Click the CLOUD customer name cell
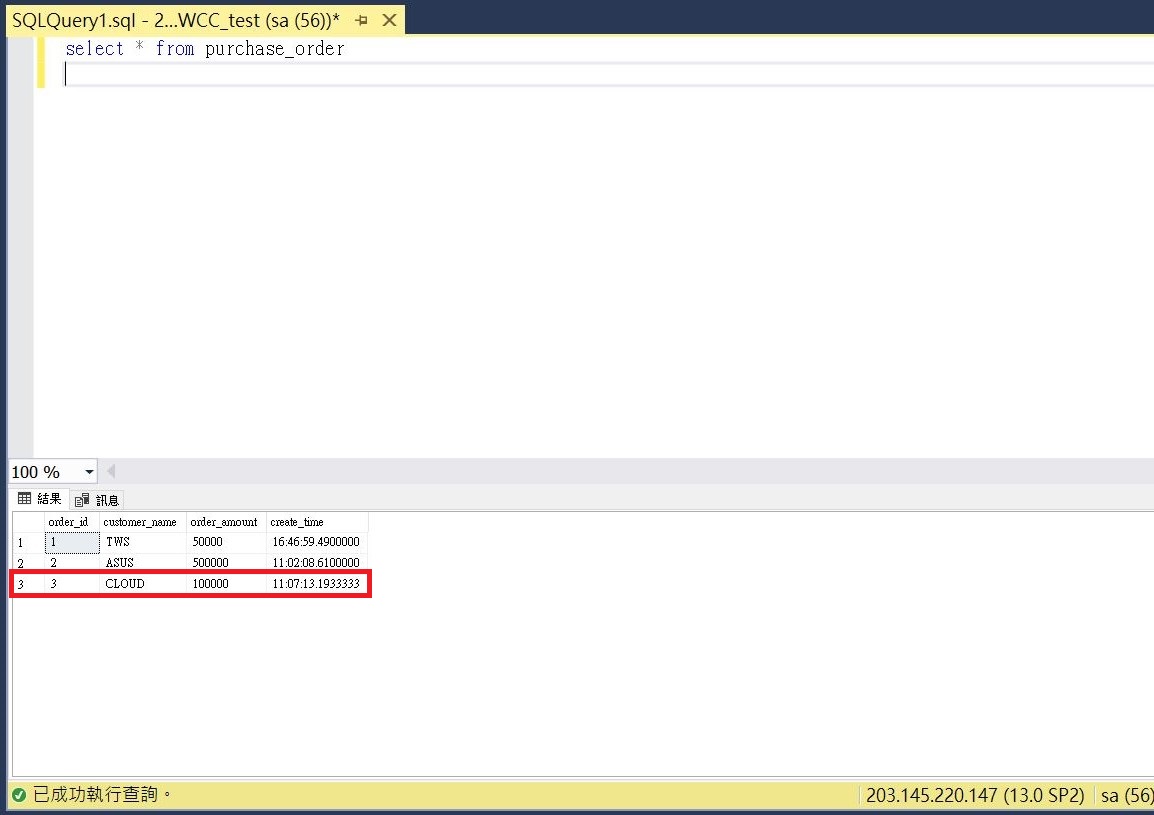 (143, 584)
